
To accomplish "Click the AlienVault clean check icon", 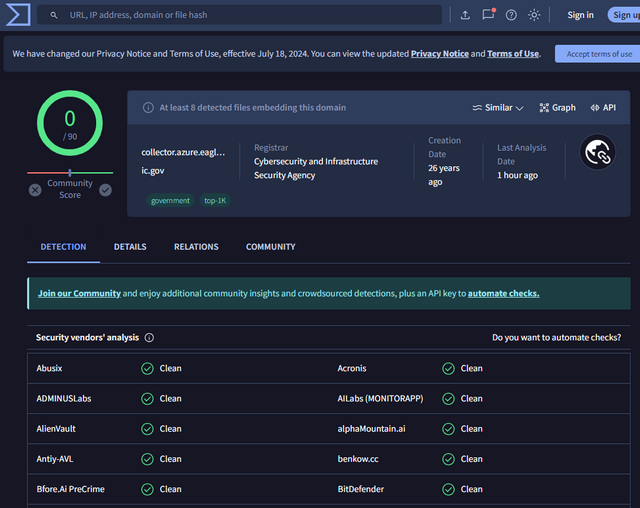I will coord(147,429).
